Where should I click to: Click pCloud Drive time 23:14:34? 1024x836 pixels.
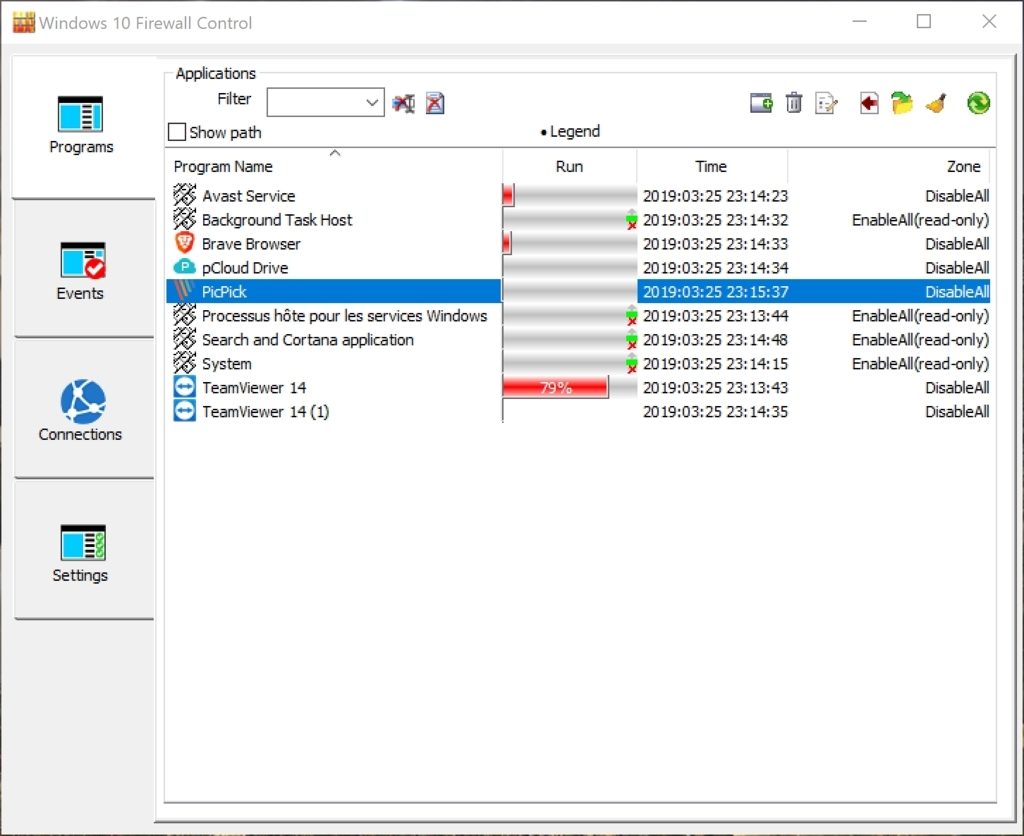tap(716, 268)
